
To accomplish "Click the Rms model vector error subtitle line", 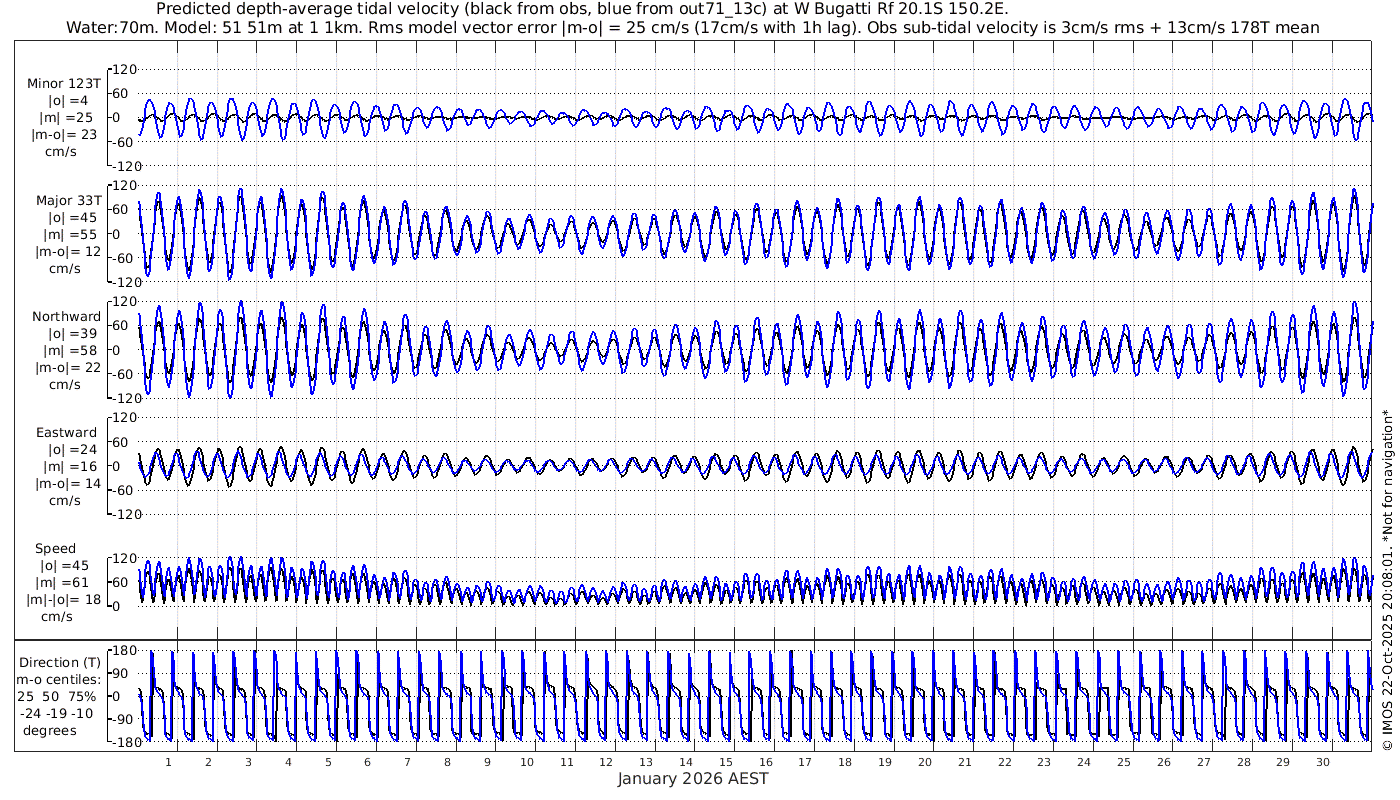I will (692, 27).
